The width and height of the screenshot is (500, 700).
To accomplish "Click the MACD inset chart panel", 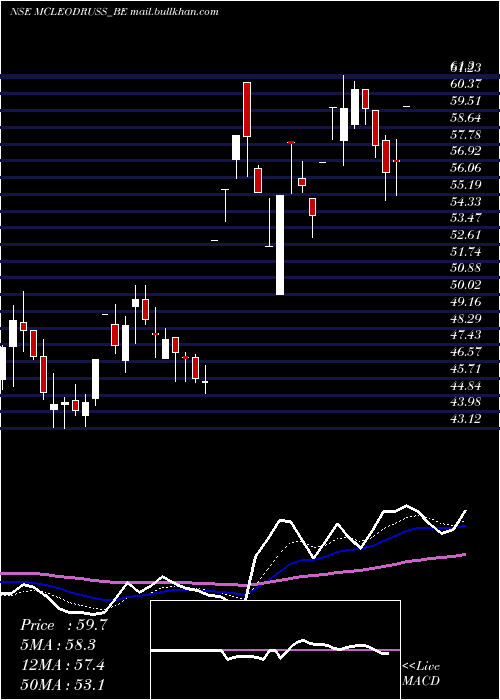I will coord(275,650).
